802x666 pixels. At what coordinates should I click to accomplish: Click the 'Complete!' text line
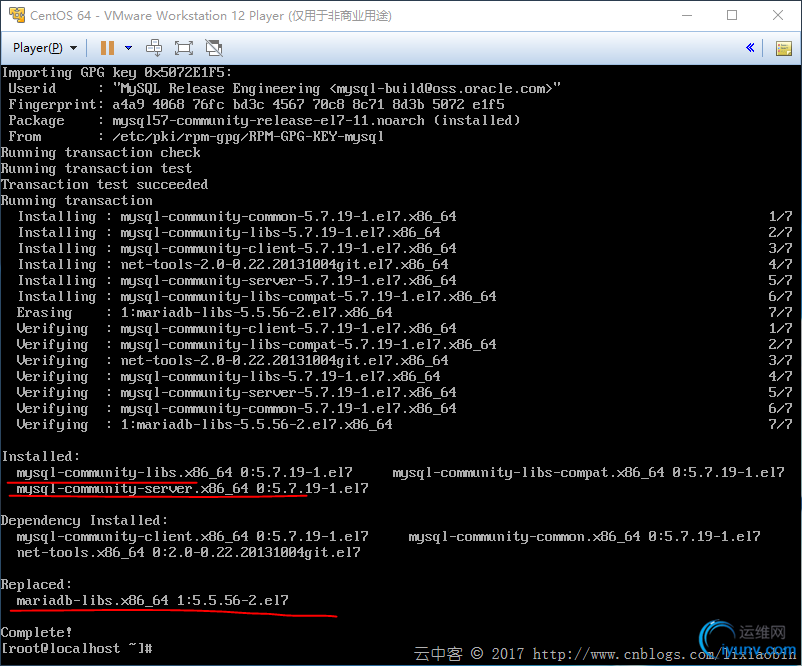37,632
